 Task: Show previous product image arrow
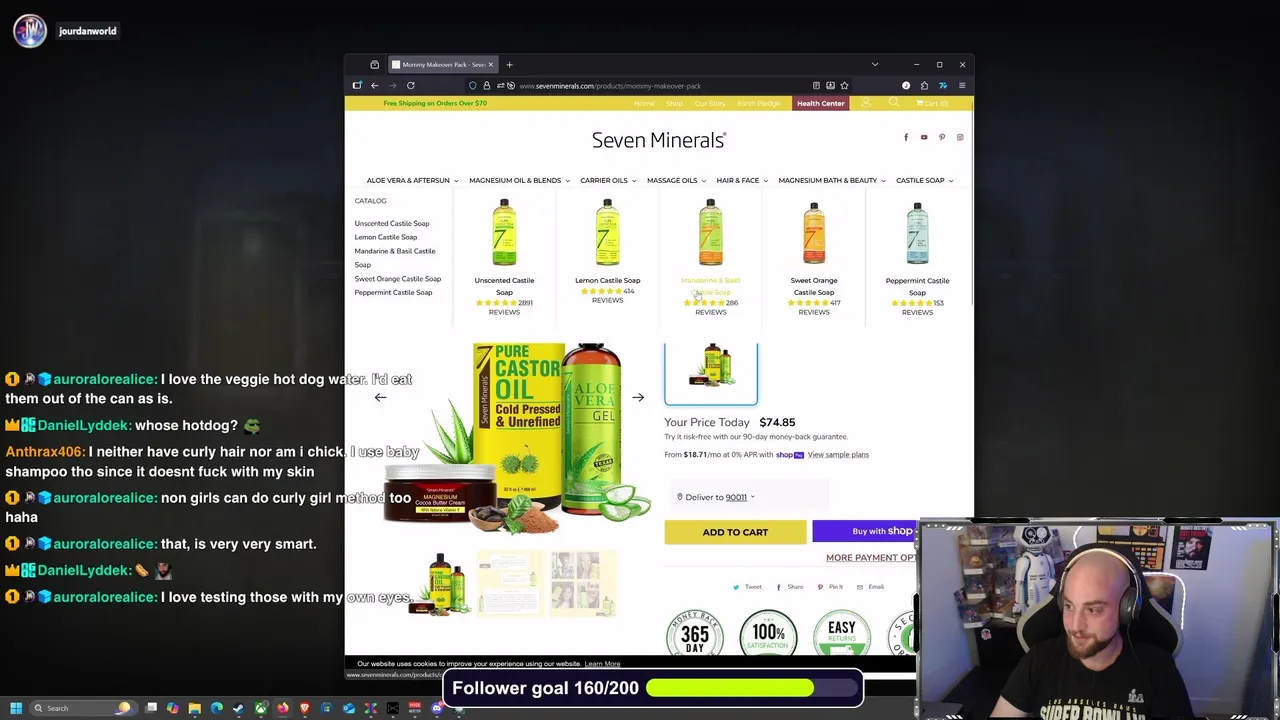click(380, 398)
